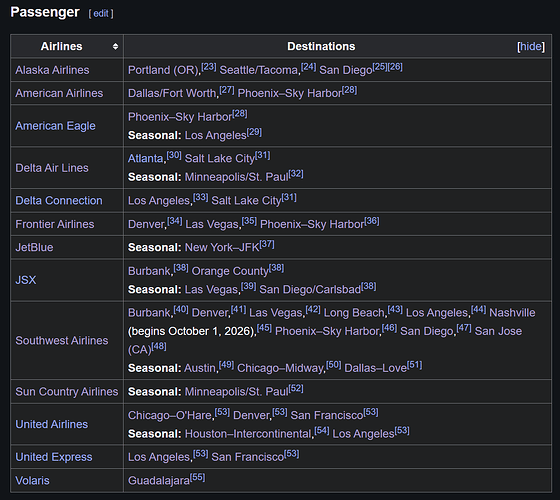Follow the Chicago–Midway destination link

(x=280, y=368)
